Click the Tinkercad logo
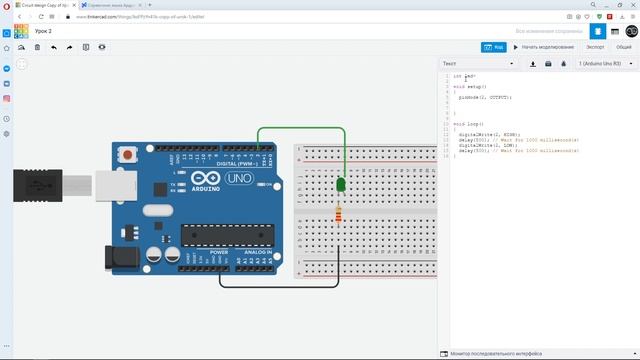640x360 pixels. coord(21,31)
